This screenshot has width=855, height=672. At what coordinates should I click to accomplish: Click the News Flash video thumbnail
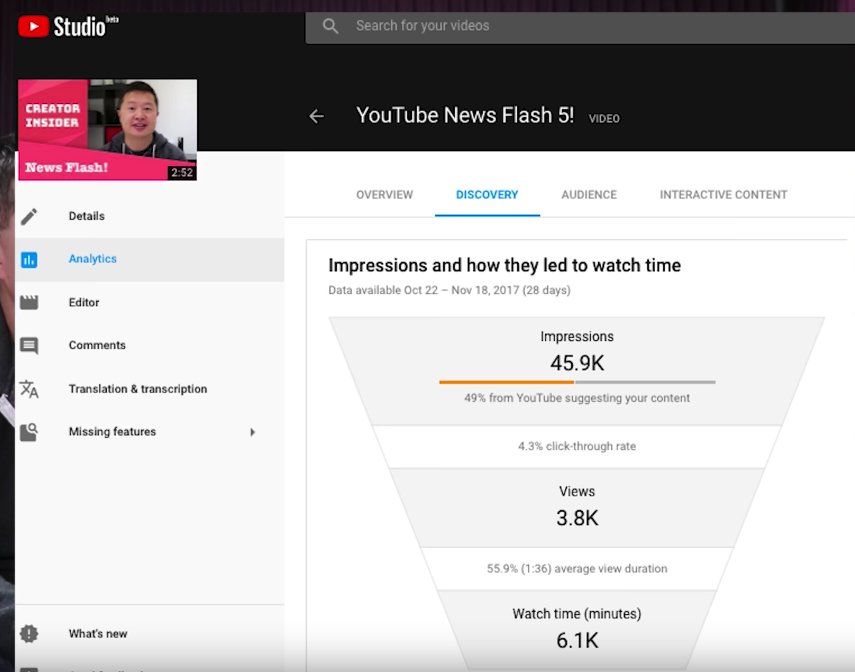pos(107,130)
